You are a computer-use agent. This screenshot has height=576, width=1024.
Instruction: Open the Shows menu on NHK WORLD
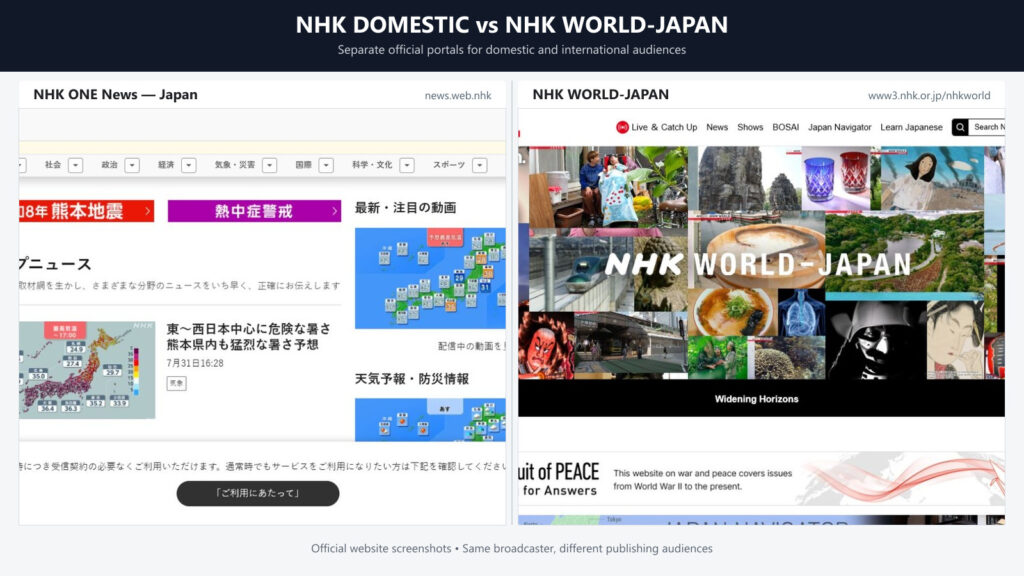pos(750,127)
